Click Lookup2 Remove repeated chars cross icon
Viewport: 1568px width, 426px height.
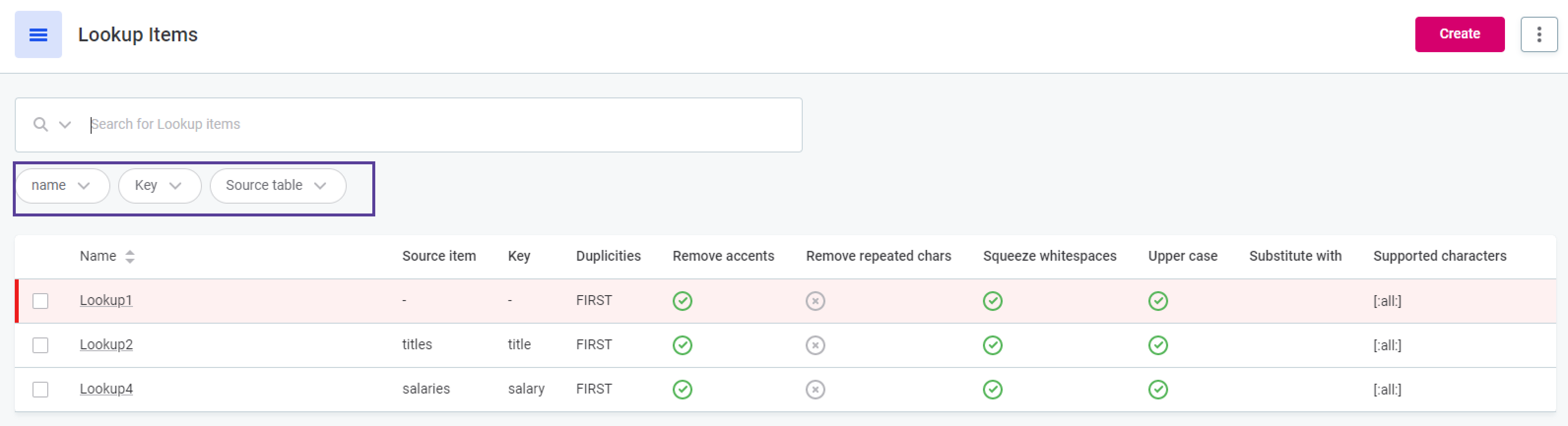pyautogui.click(x=815, y=345)
